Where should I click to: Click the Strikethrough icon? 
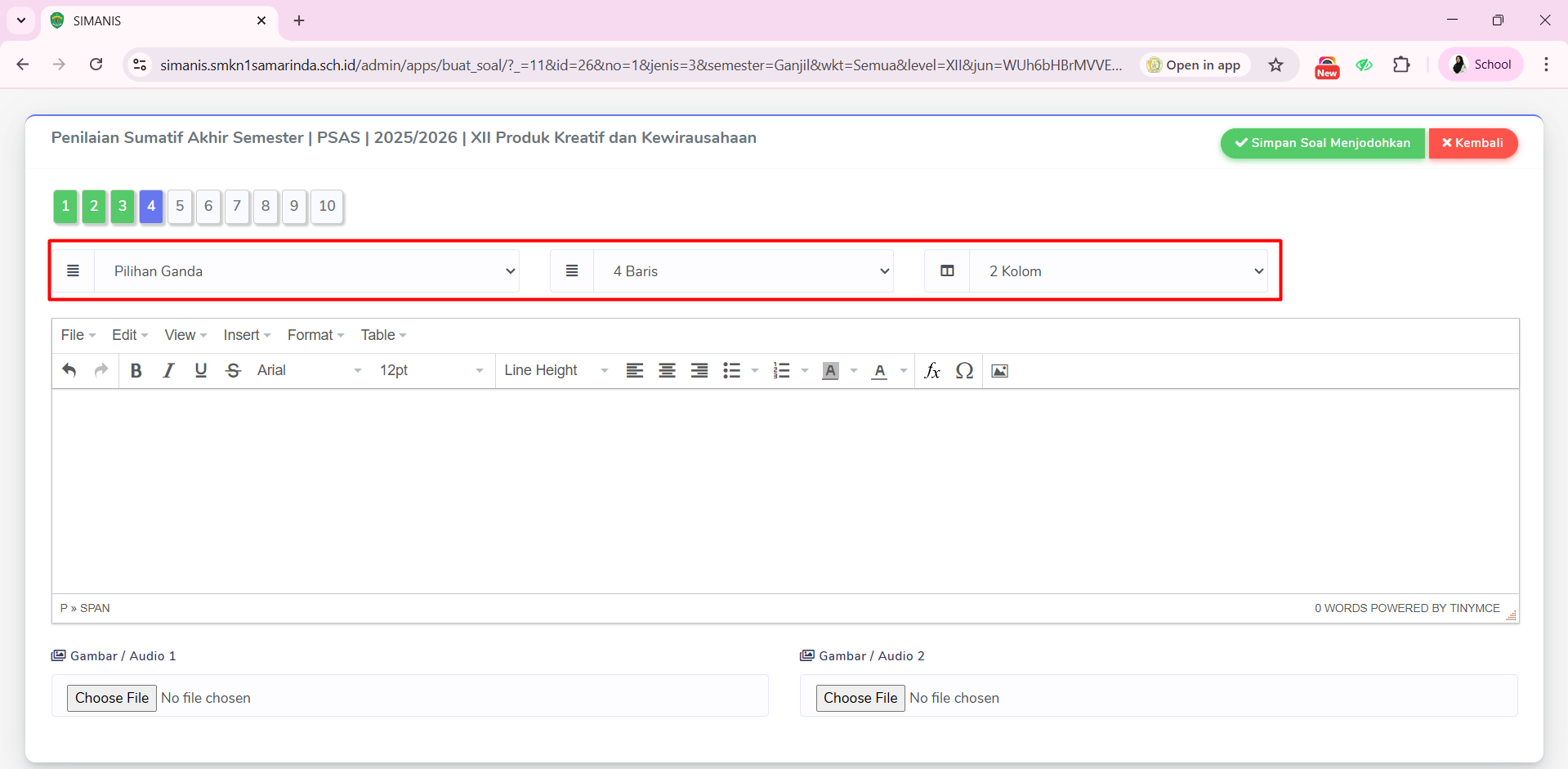234,371
